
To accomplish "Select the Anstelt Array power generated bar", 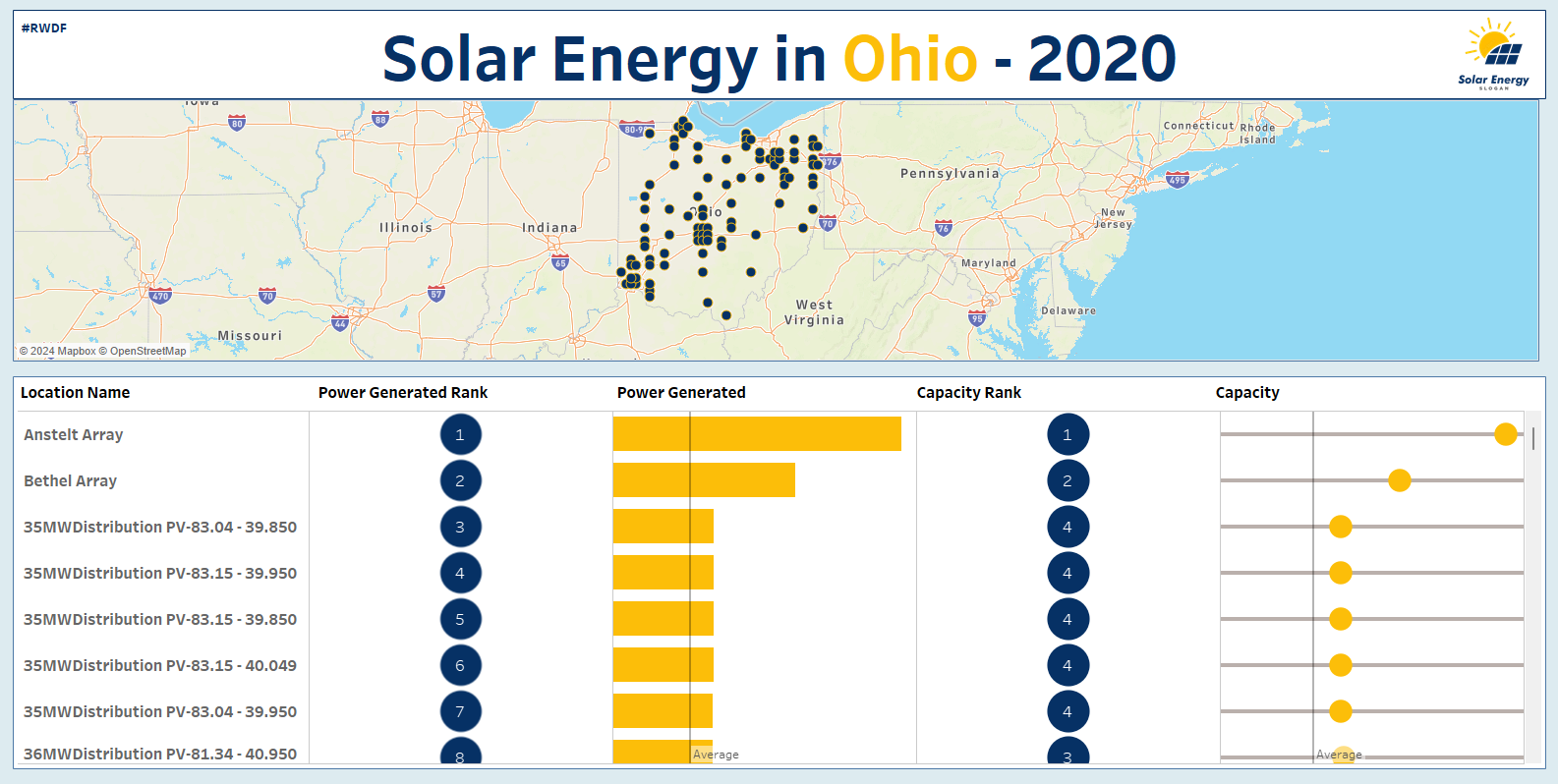I will pos(757,434).
